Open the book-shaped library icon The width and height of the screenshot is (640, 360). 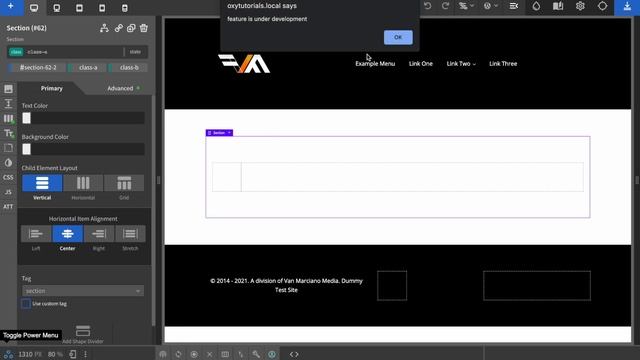pos(558,6)
